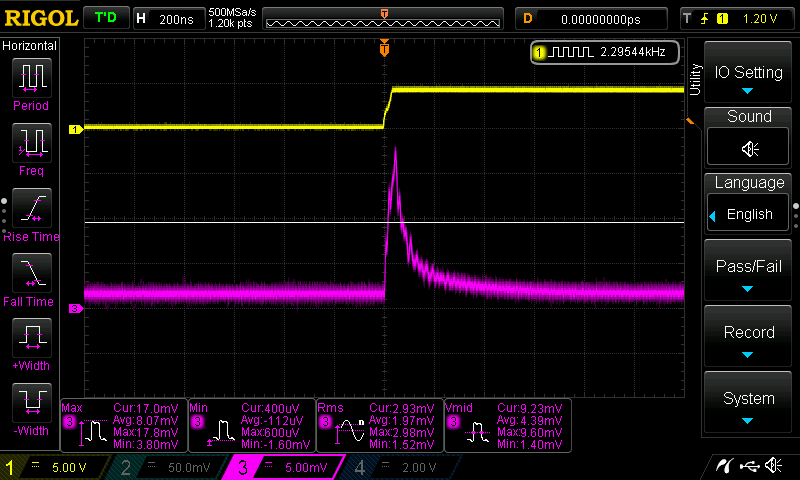
Task: Click the Max measurement readout box
Action: pos(123,423)
